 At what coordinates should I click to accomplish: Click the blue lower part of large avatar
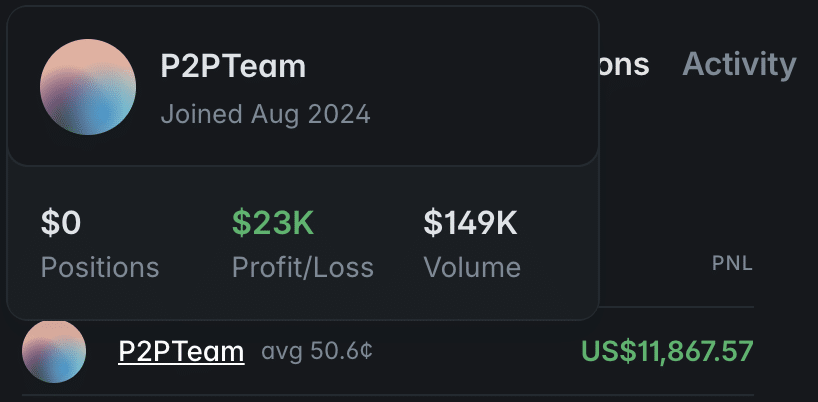(93, 120)
